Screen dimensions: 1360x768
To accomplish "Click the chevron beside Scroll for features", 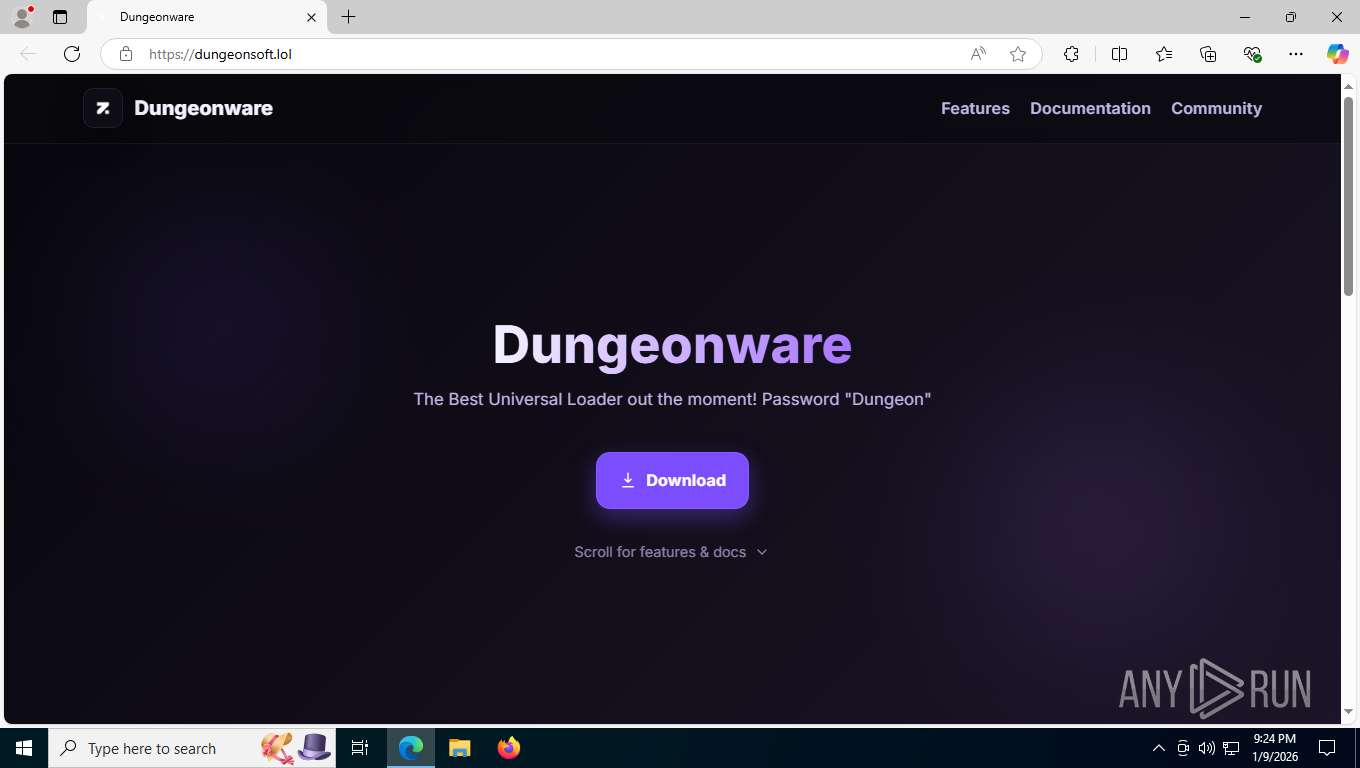I will [x=762, y=552].
